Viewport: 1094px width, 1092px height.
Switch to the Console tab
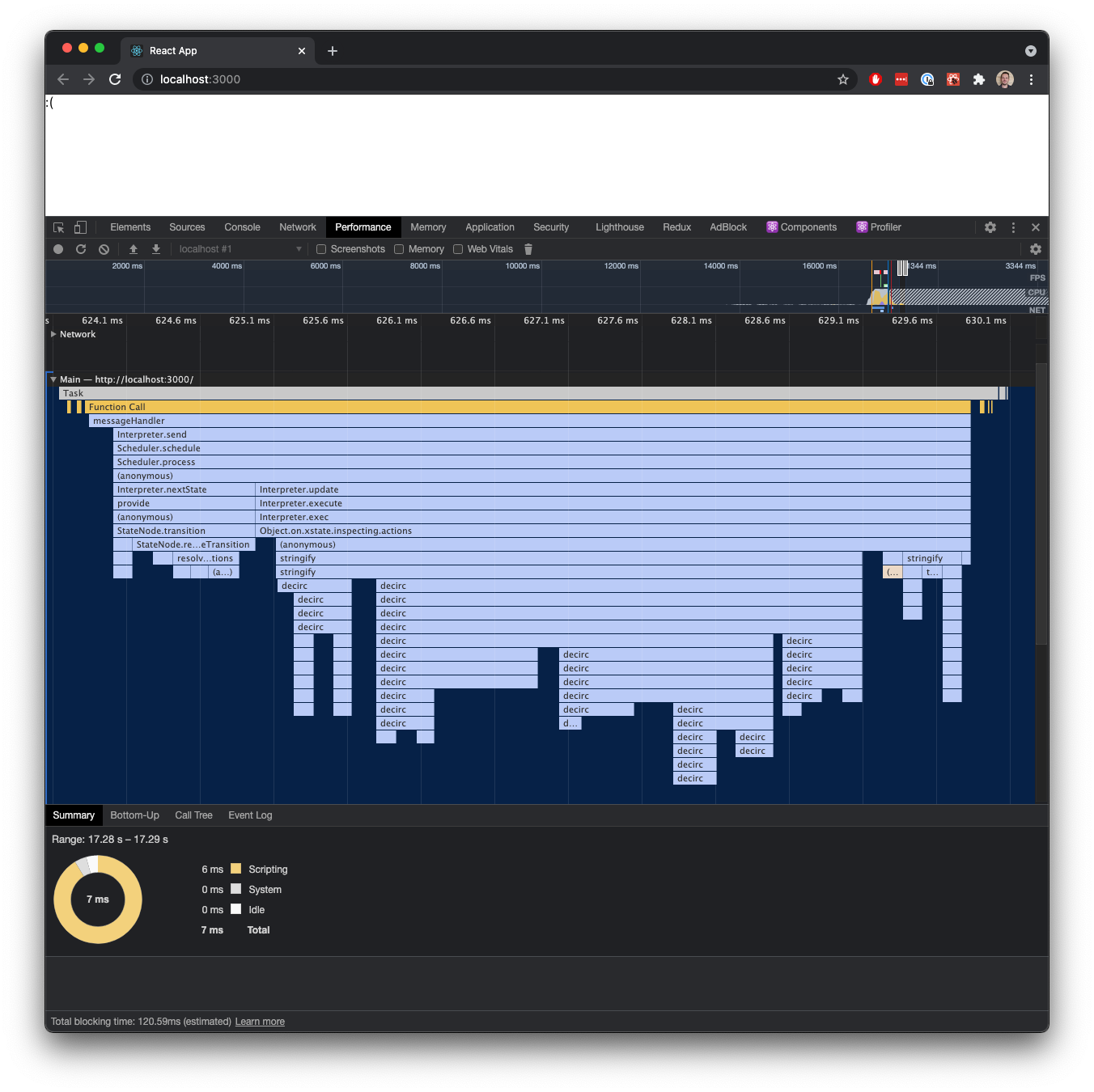click(242, 227)
